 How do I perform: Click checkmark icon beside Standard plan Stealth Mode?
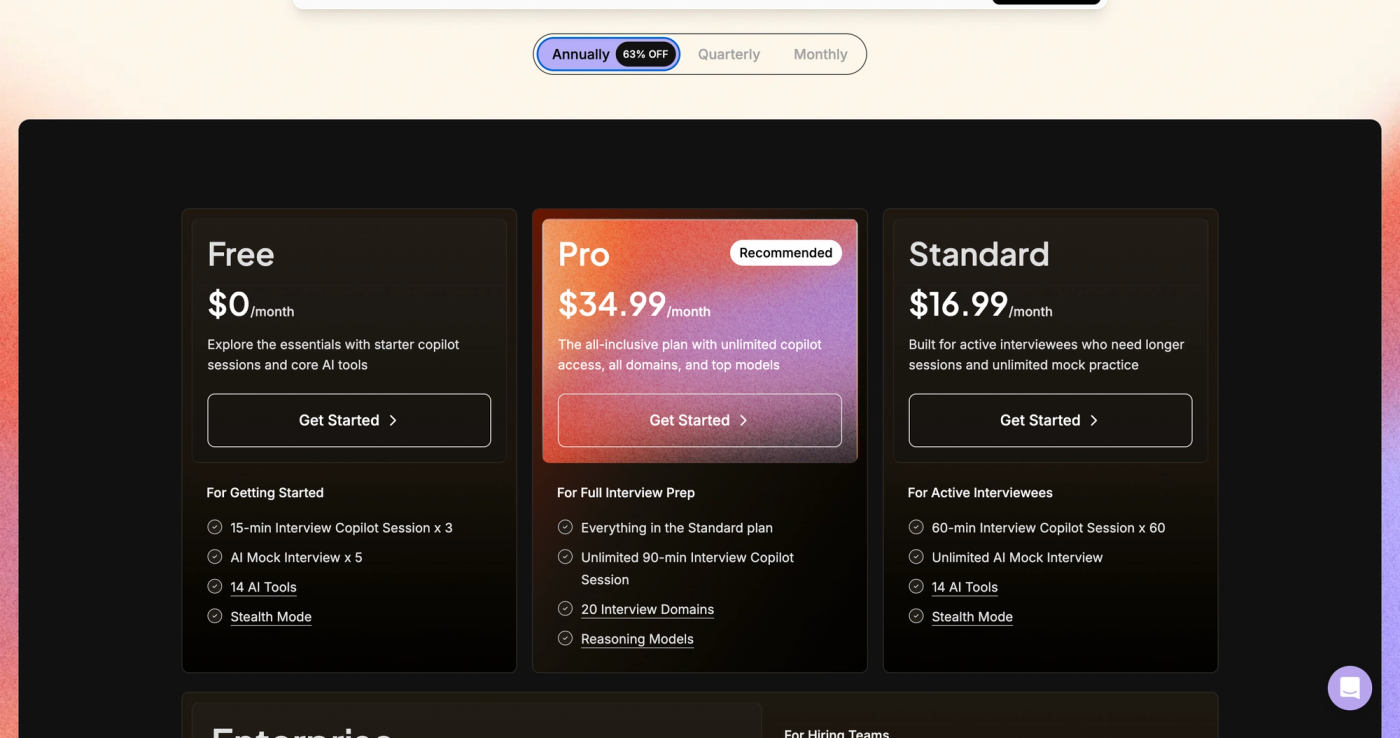tap(916, 616)
